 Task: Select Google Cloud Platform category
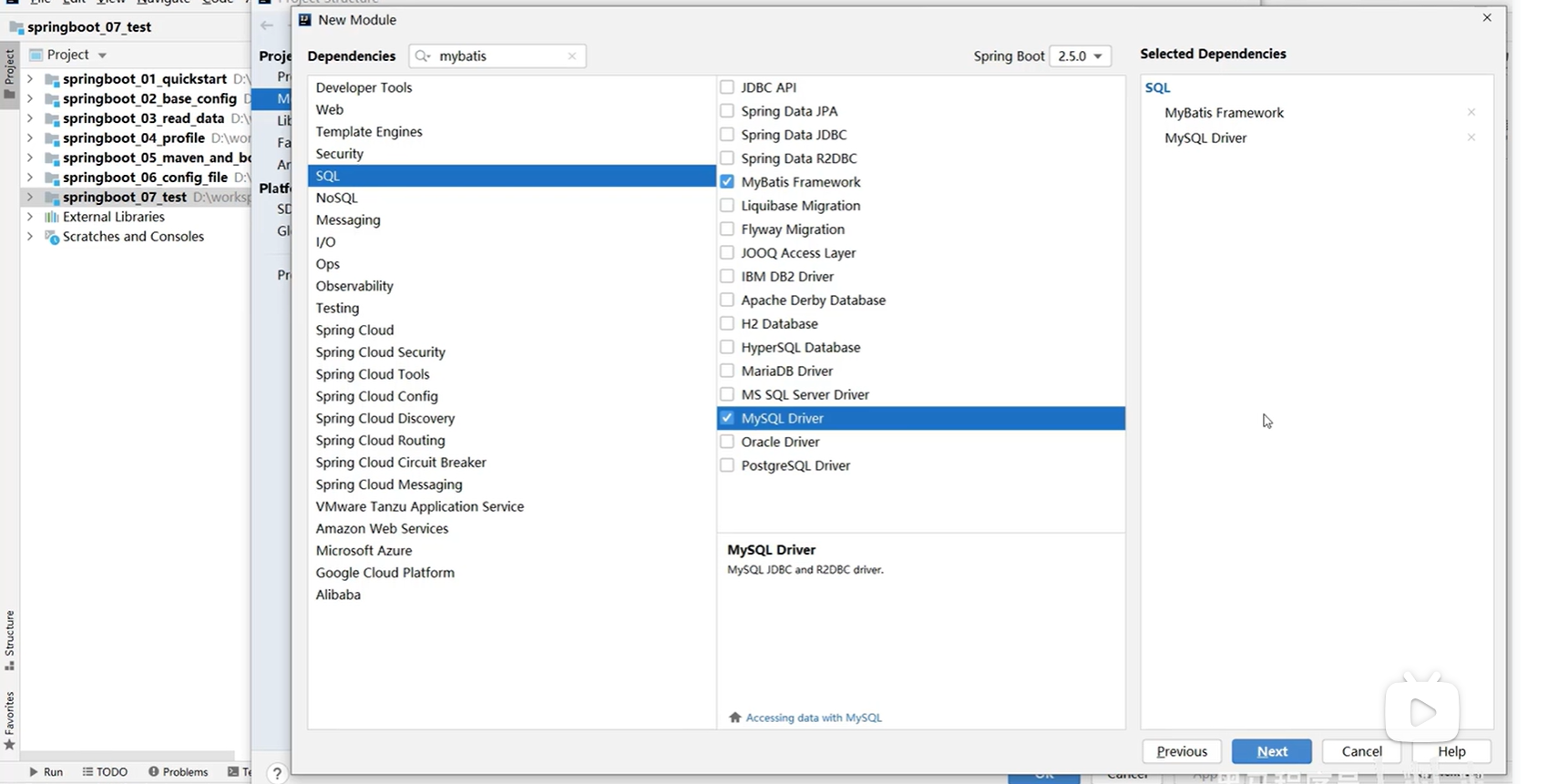[x=512, y=573]
